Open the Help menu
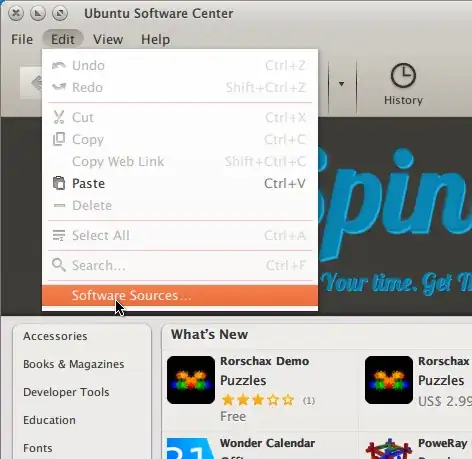Image resolution: width=472 pixels, height=459 pixels. [x=155, y=39]
